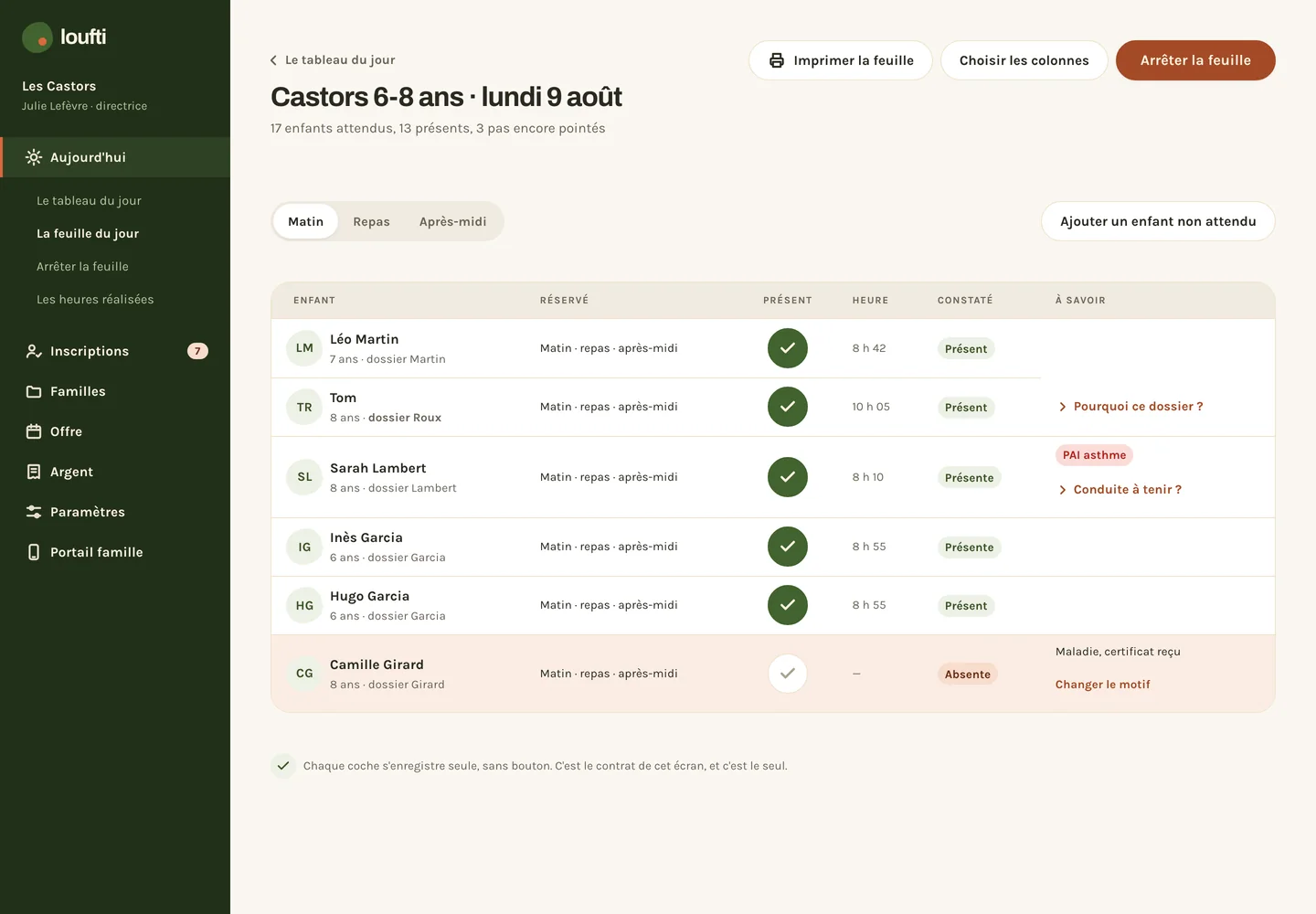Toggle Hugo Garcia's presence check
1316x914 pixels.
point(788,605)
